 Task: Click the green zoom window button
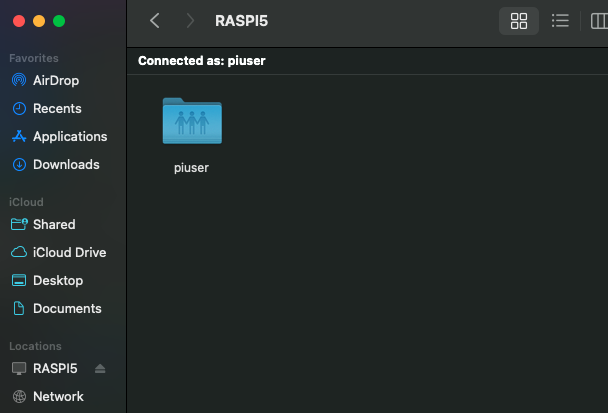click(59, 20)
